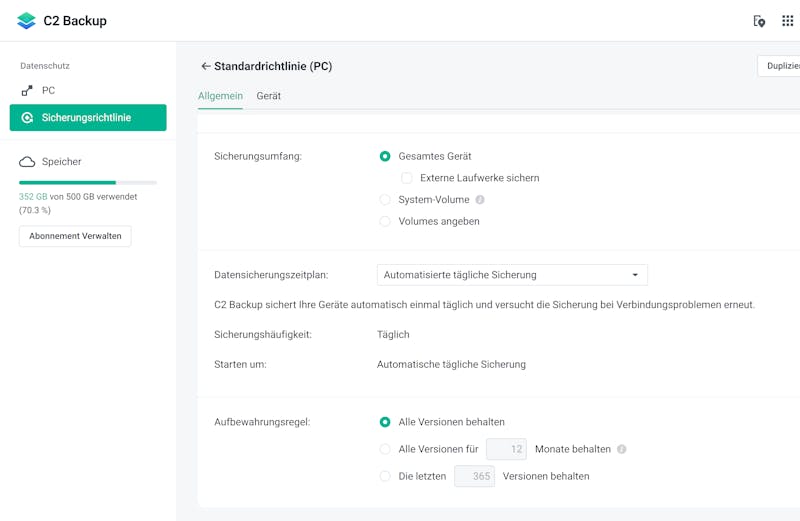Enable Externe Laufwerke sichern checkbox
800x521 pixels.
[x=407, y=178]
